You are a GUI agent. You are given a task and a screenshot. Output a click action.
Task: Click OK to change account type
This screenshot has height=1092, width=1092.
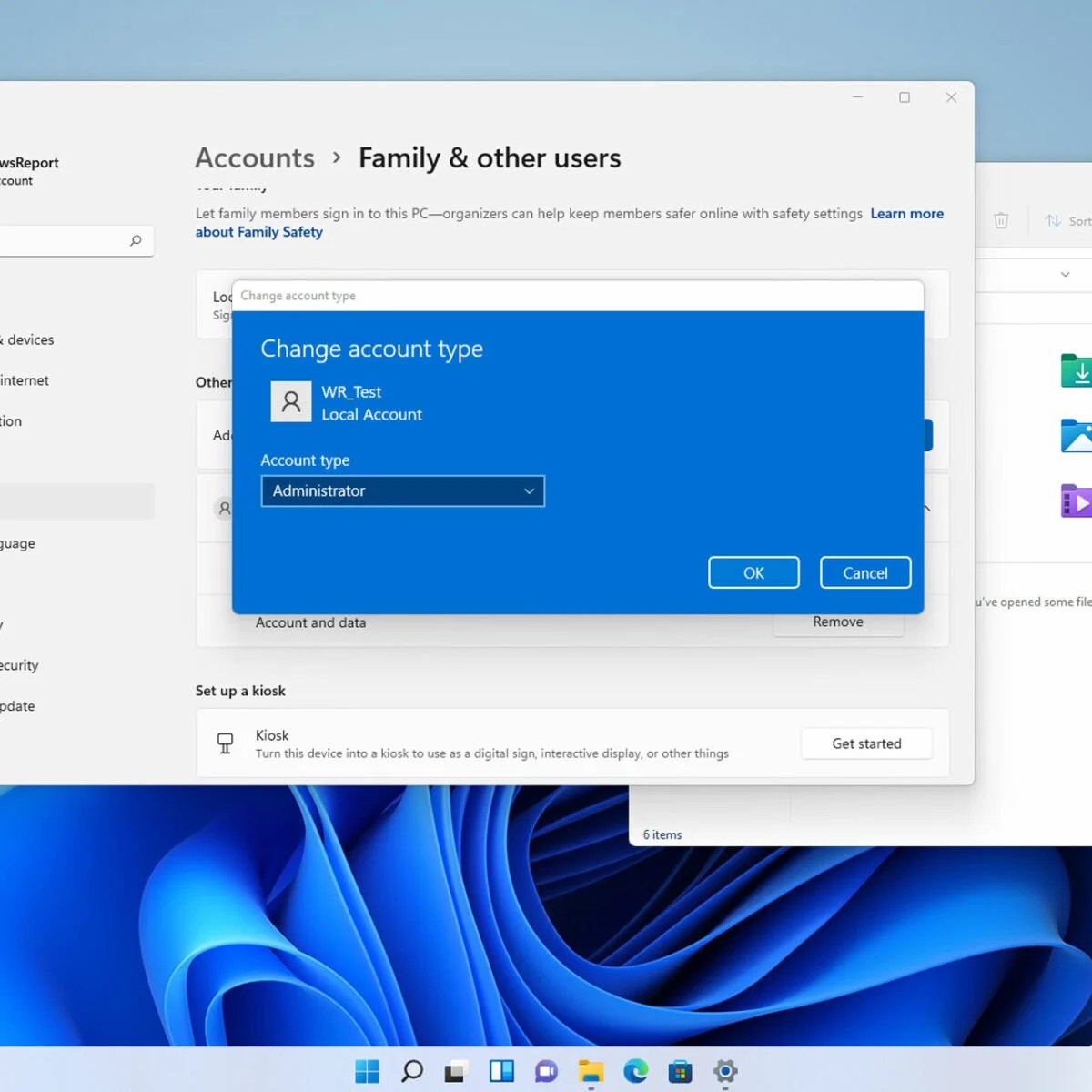point(753,572)
